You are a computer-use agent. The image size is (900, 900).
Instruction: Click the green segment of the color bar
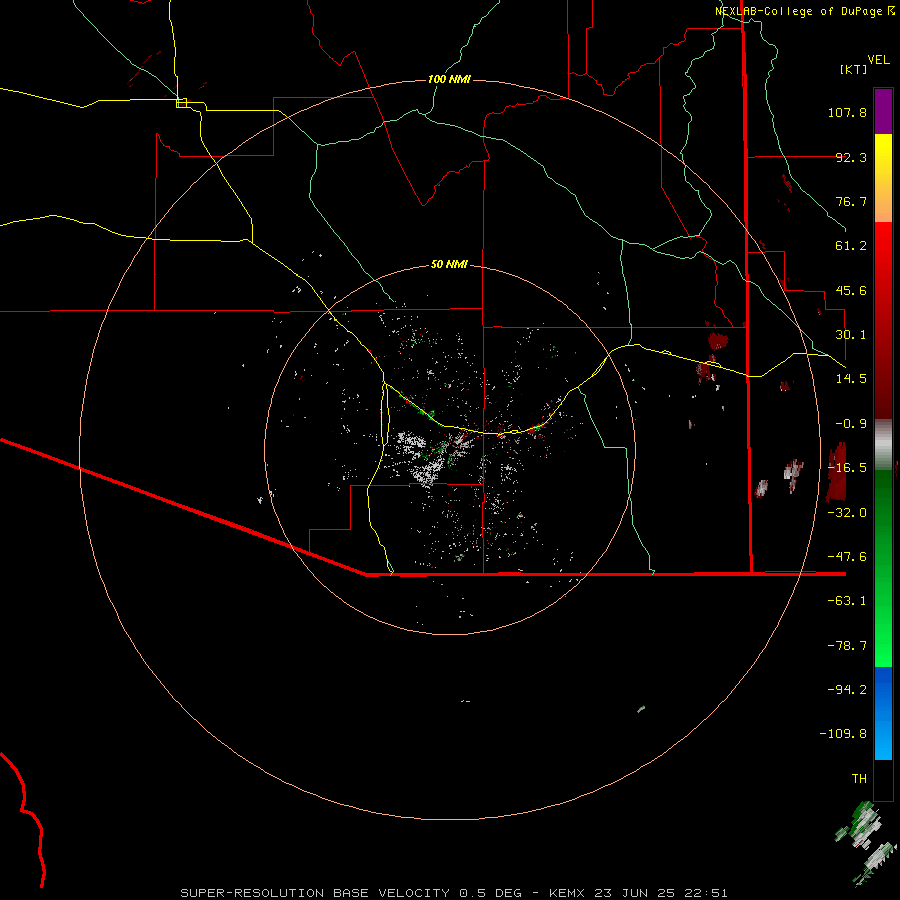[x=883, y=568]
